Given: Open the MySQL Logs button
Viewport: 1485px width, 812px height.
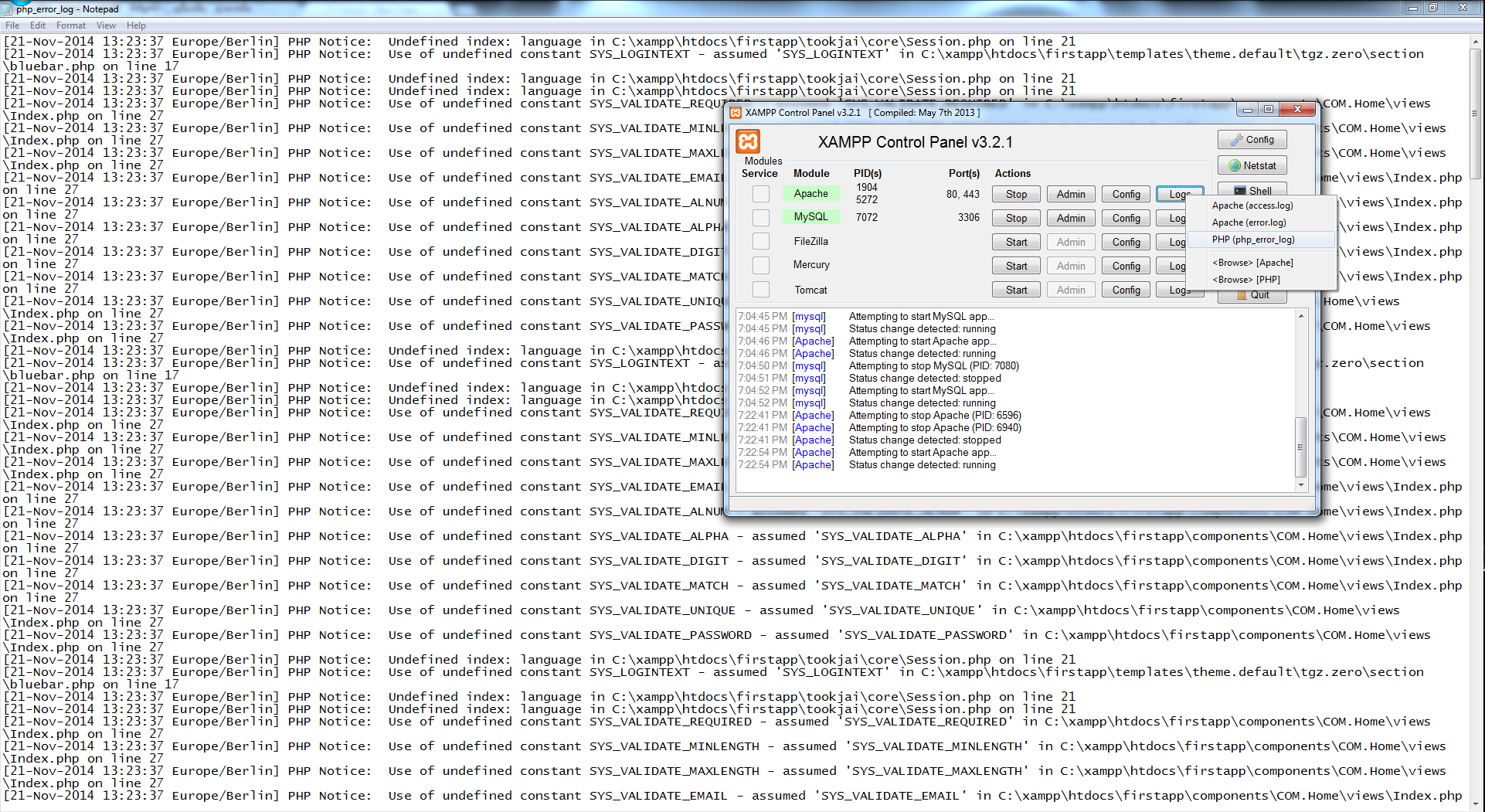Looking at the screenshot, I should click(1172, 219).
